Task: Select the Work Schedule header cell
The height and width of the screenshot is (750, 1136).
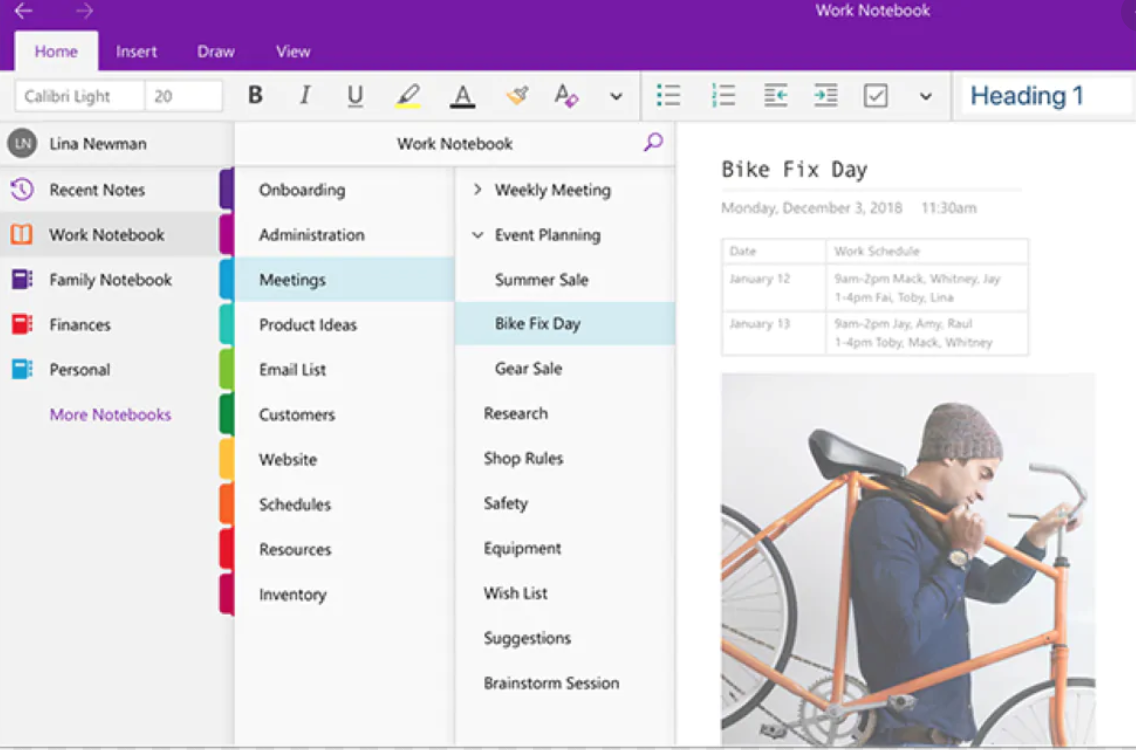Action: point(927,251)
